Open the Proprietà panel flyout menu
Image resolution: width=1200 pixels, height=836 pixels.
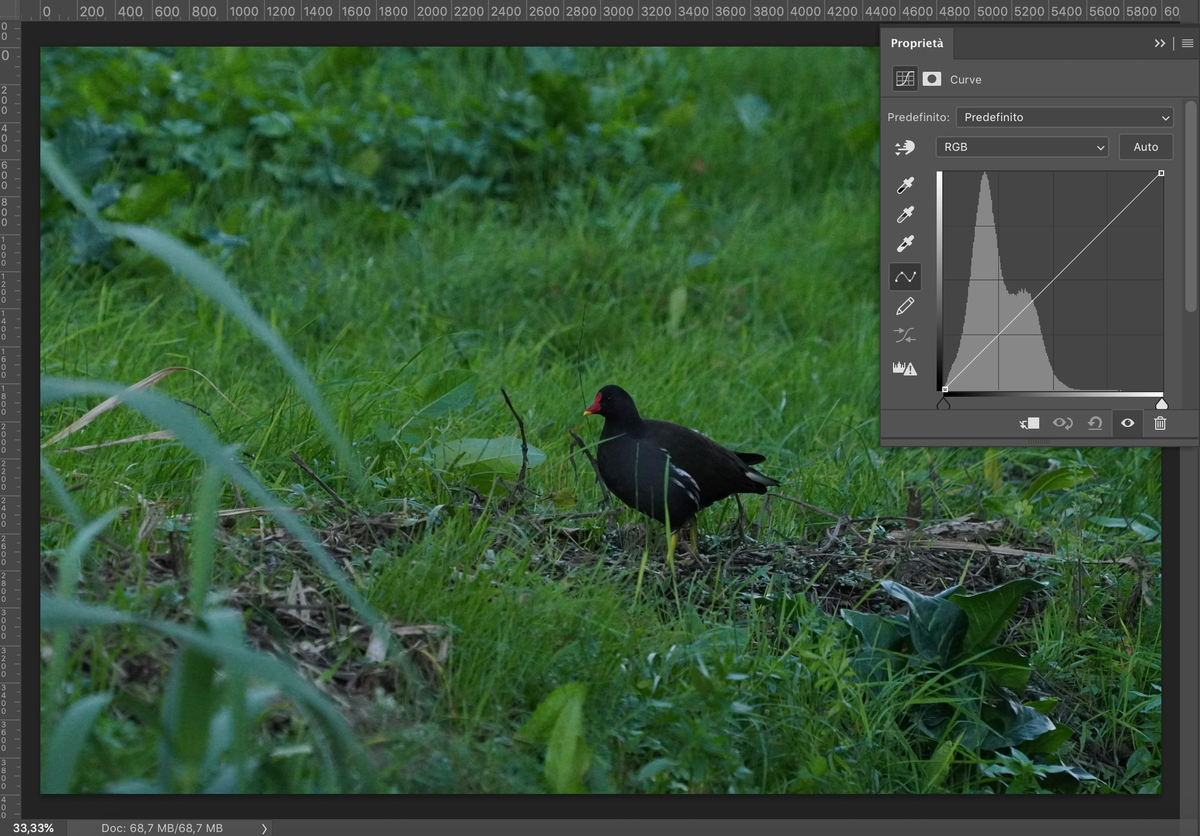click(1187, 44)
